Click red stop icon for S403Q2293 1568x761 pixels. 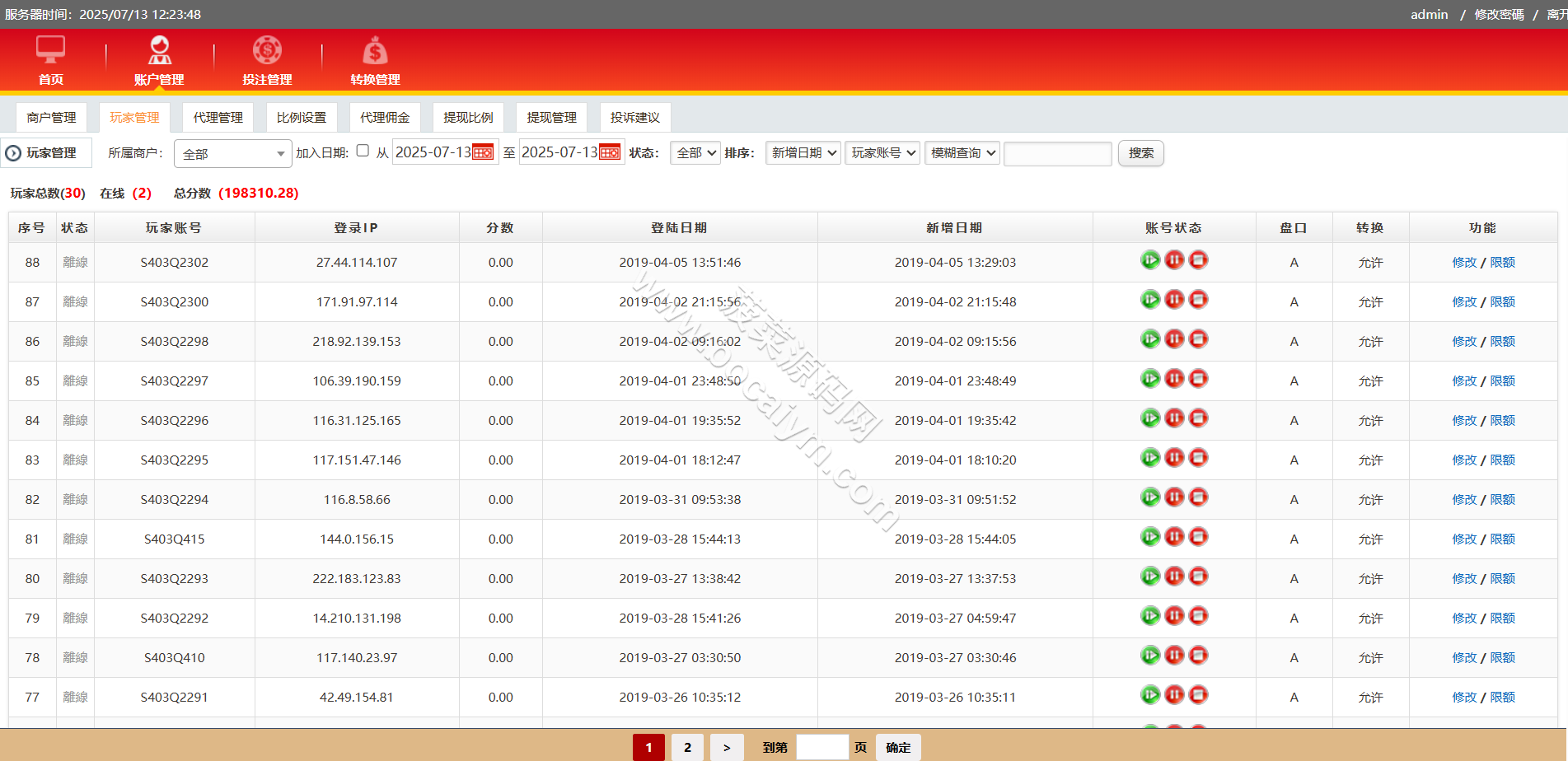click(1199, 577)
